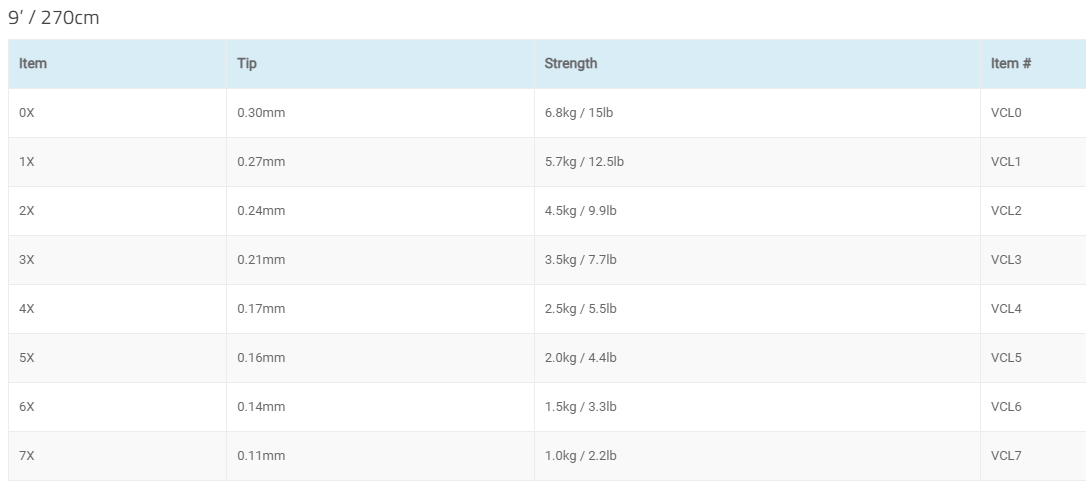1086x488 pixels.
Task: Click the Tip column header
Action: 380,64
